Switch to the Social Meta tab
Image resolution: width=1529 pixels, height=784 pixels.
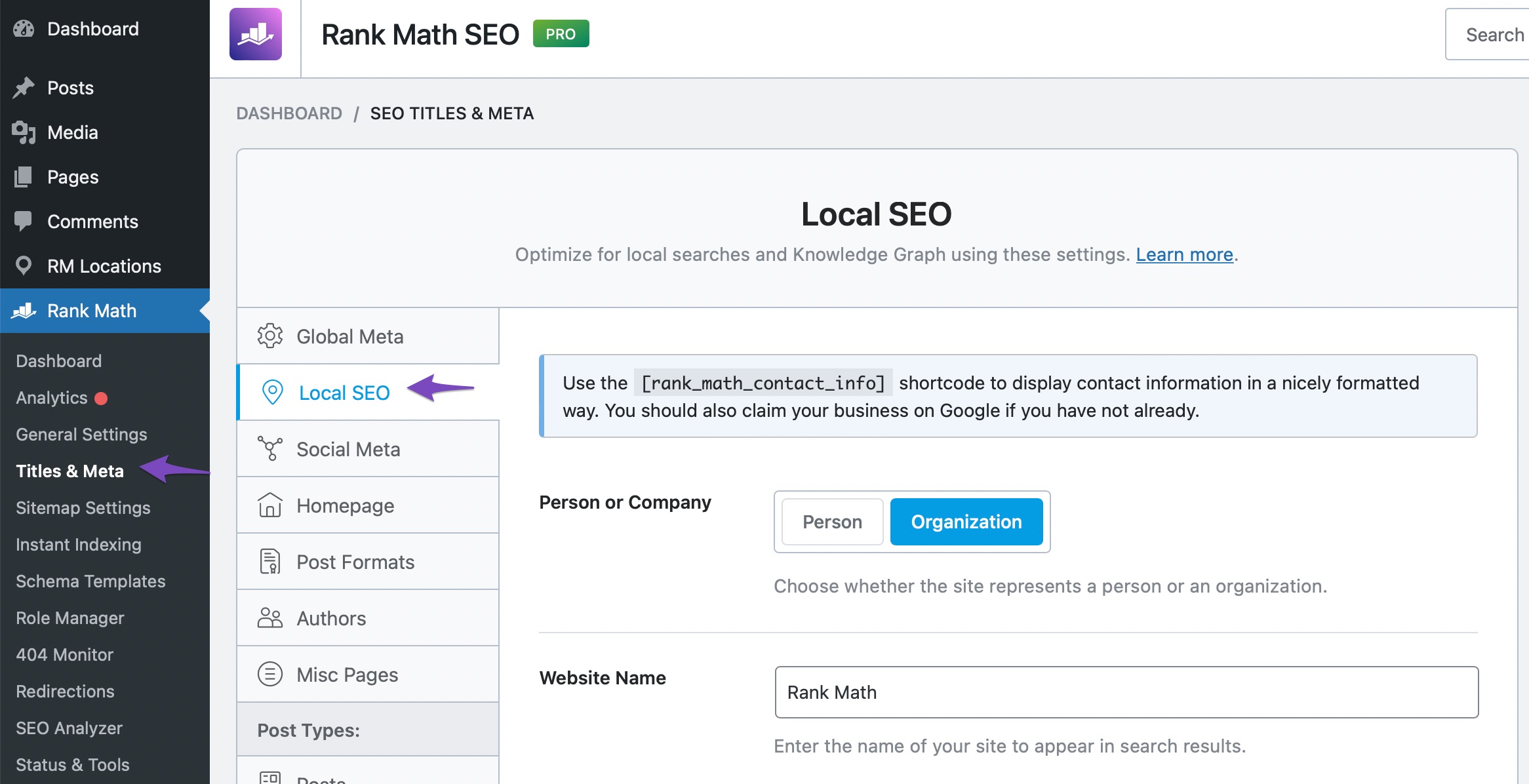[x=368, y=448]
